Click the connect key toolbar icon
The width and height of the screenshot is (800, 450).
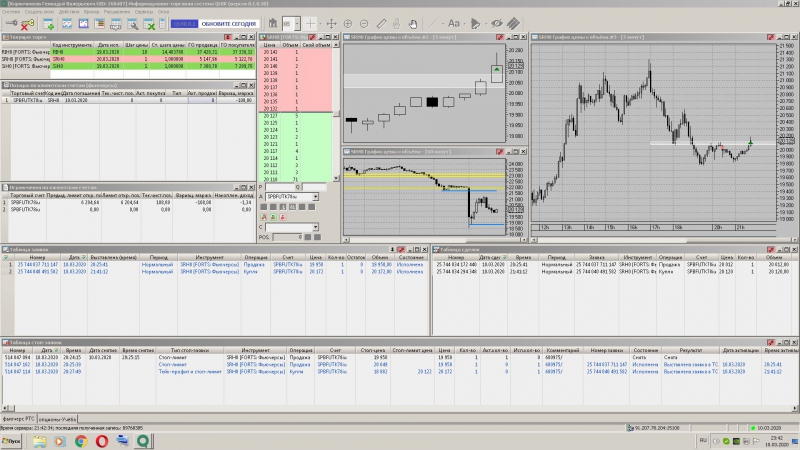pos(11,23)
